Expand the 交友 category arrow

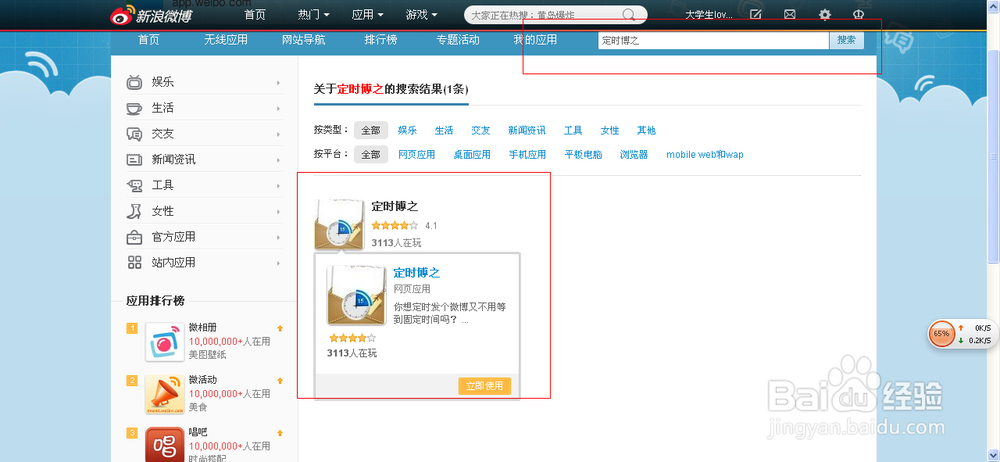coord(279,134)
